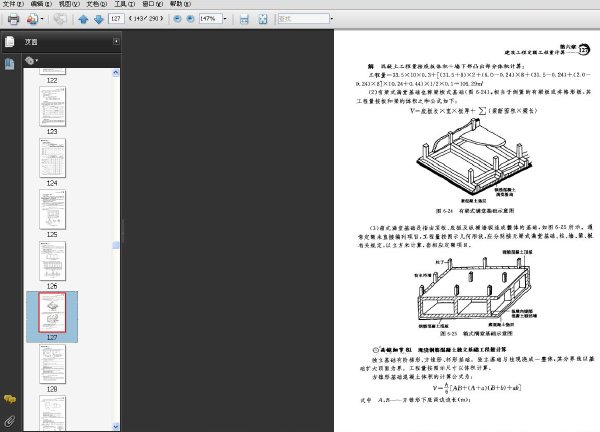
Task: Open the 帮助 (Help) menu
Action: click(x=181, y=4)
